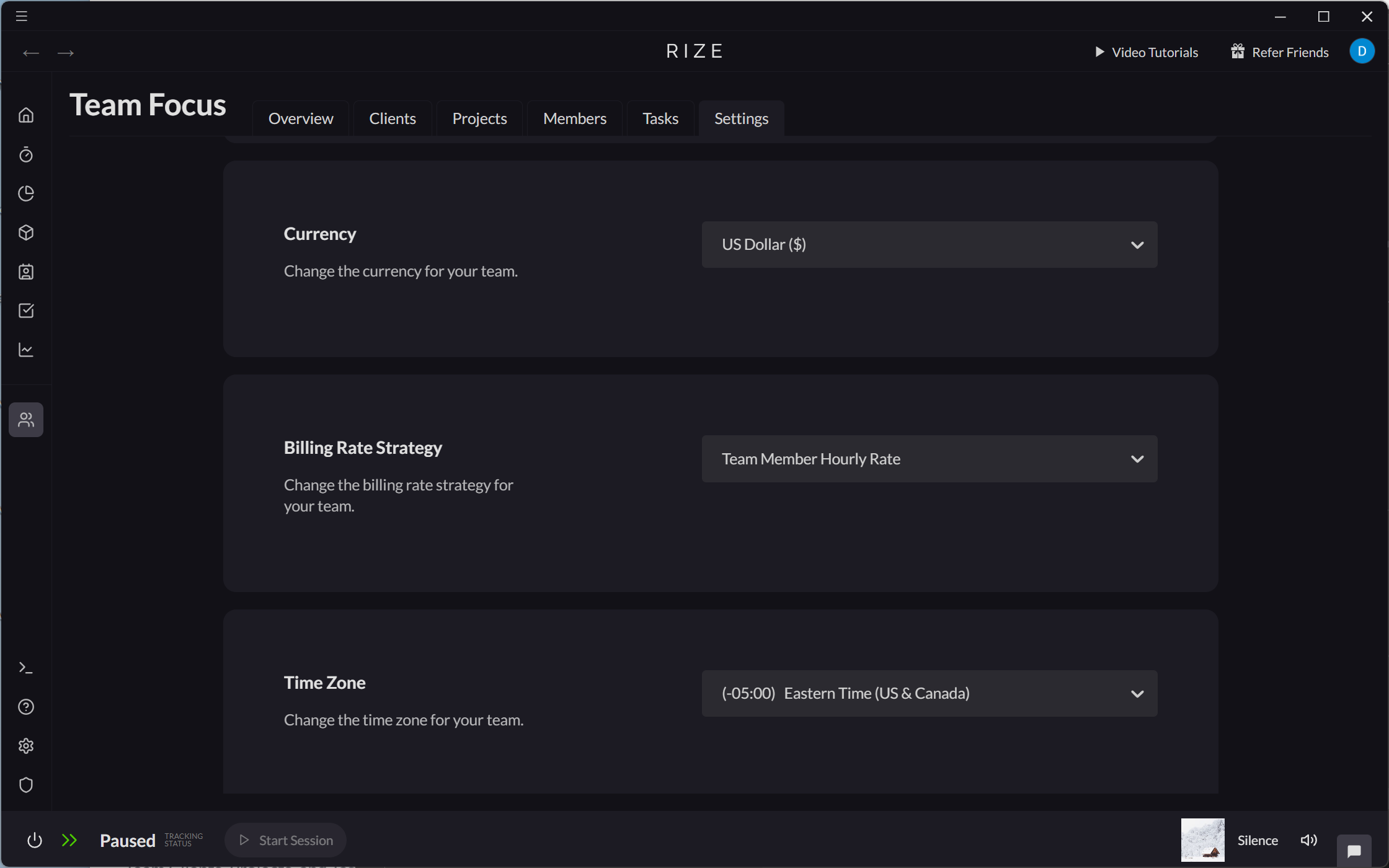Open the settings gear sidebar icon
The image size is (1389, 868).
point(26,746)
